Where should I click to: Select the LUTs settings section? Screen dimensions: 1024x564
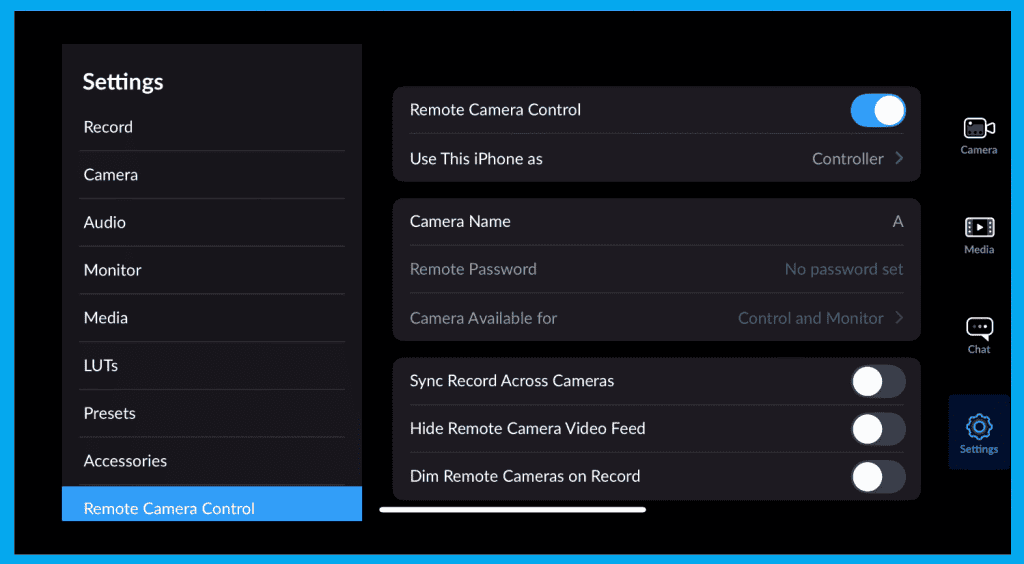point(101,366)
